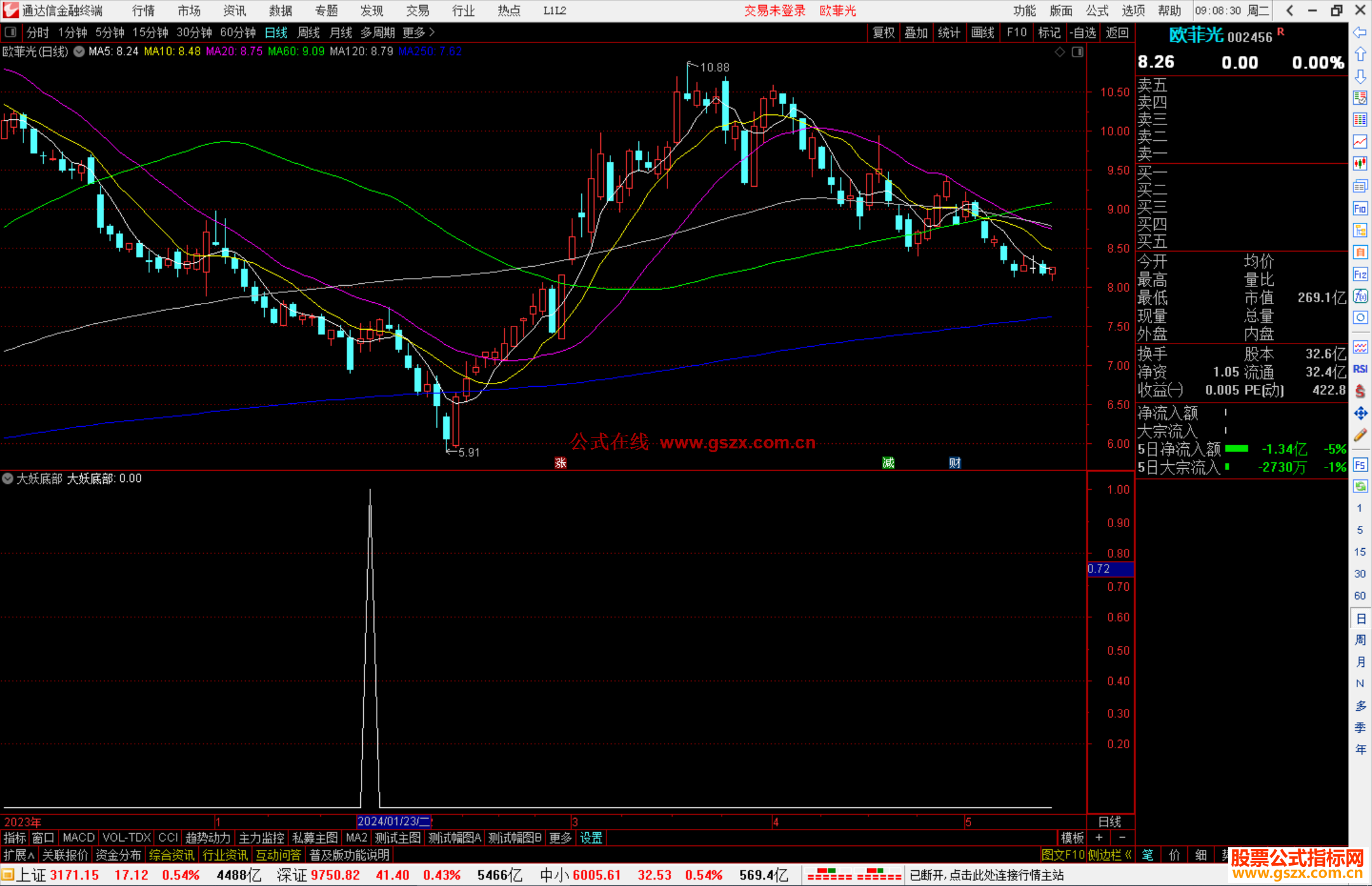1372x886 pixels.
Task: Click the RSI indicator sidebar icon
Action: coord(1360,369)
